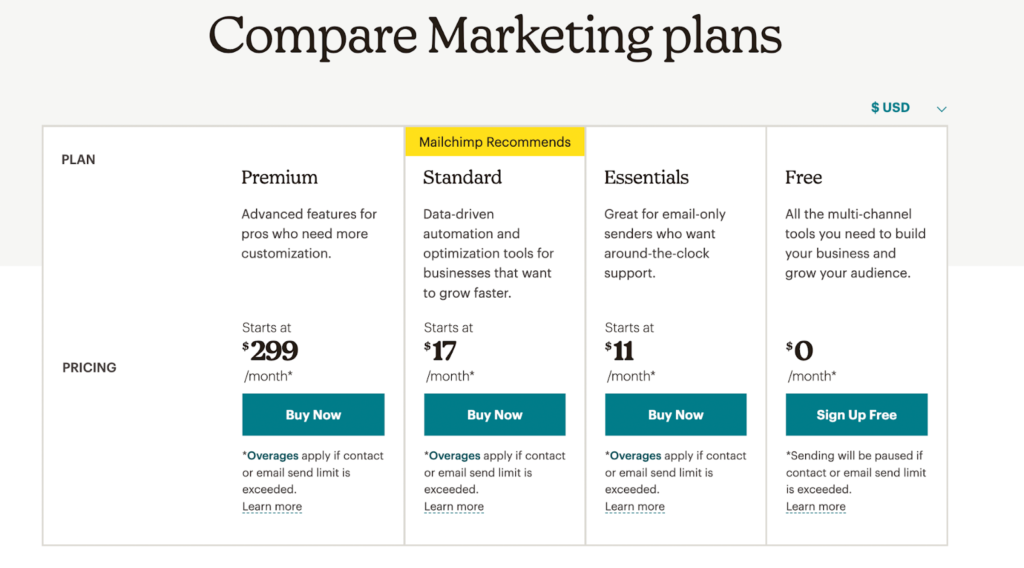Click Learn more under Standard plan
The image size is (1024, 568).
[x=453, y=507]
